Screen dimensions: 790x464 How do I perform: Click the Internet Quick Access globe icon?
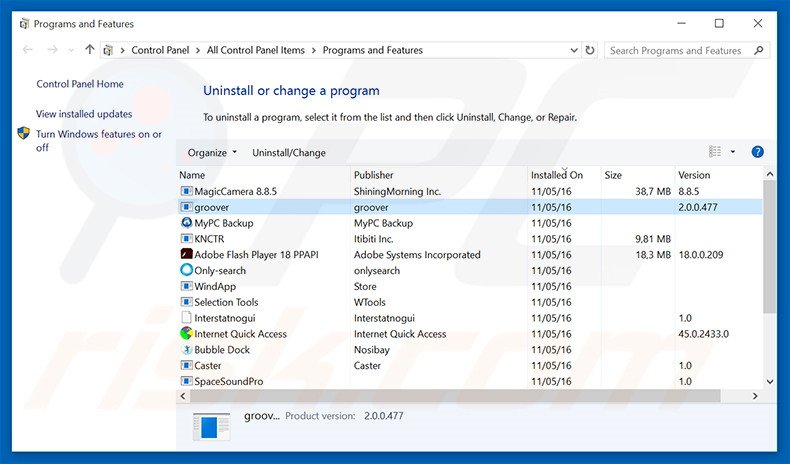click(186, 334)
